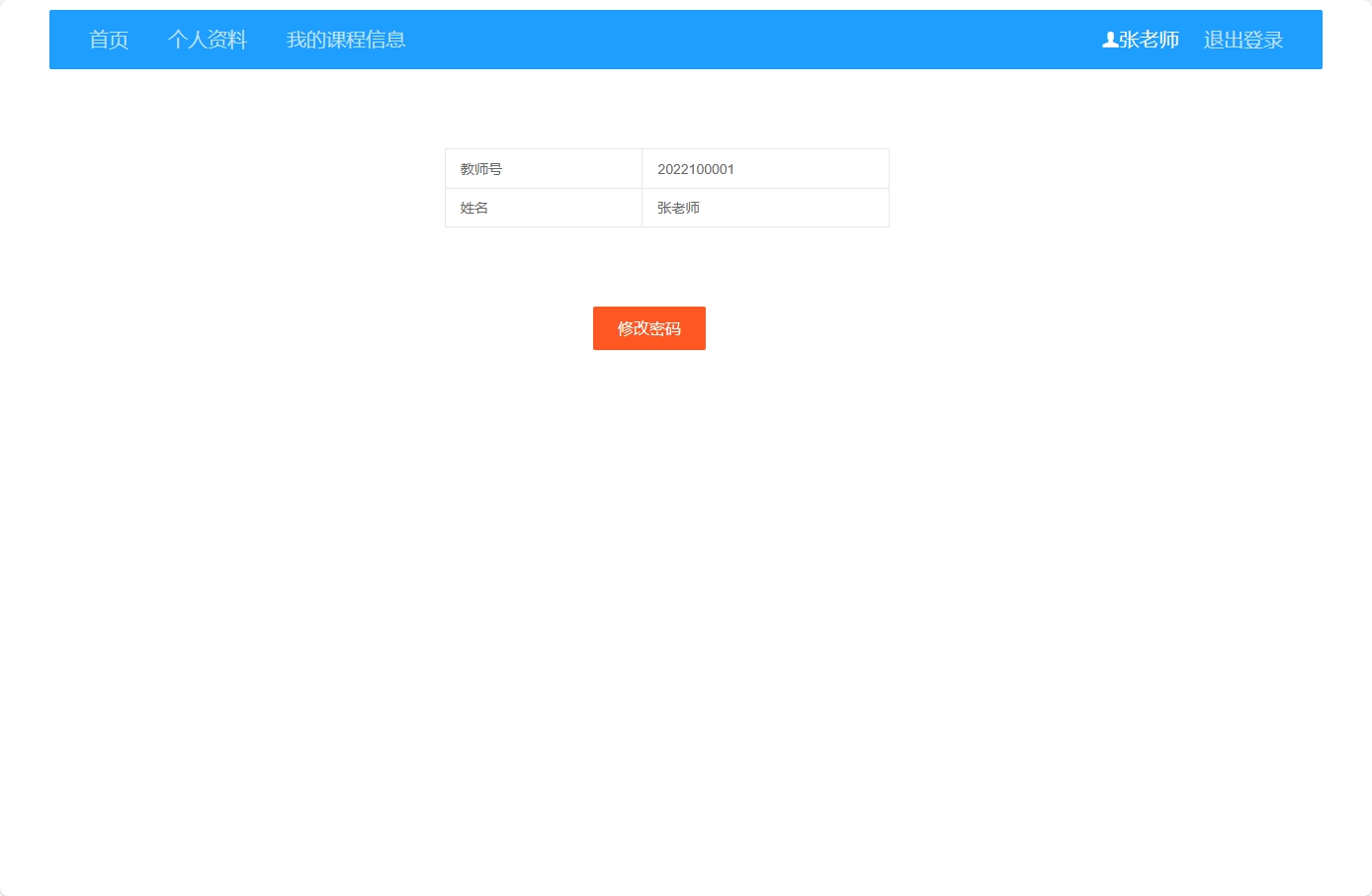Click the 修改密码 button
The height and width of the screenshot is (896, 1372).
click(x=649, y=328)
